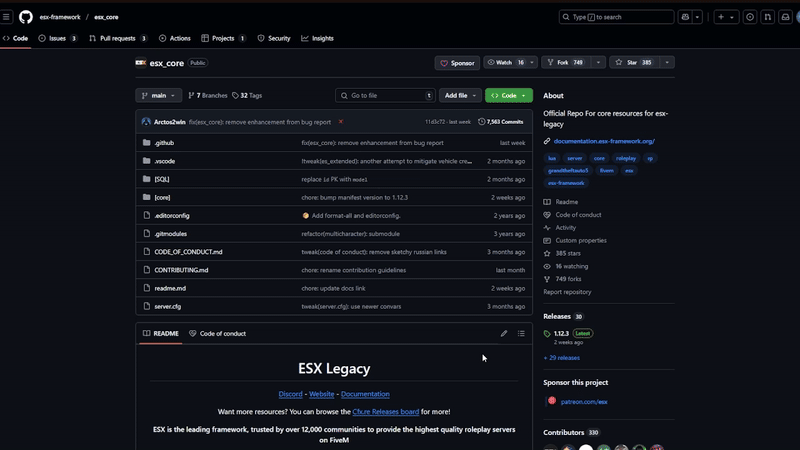Open the Discord link in README
800x450 pixels.
pyautogui.click(x=290, y=394)
